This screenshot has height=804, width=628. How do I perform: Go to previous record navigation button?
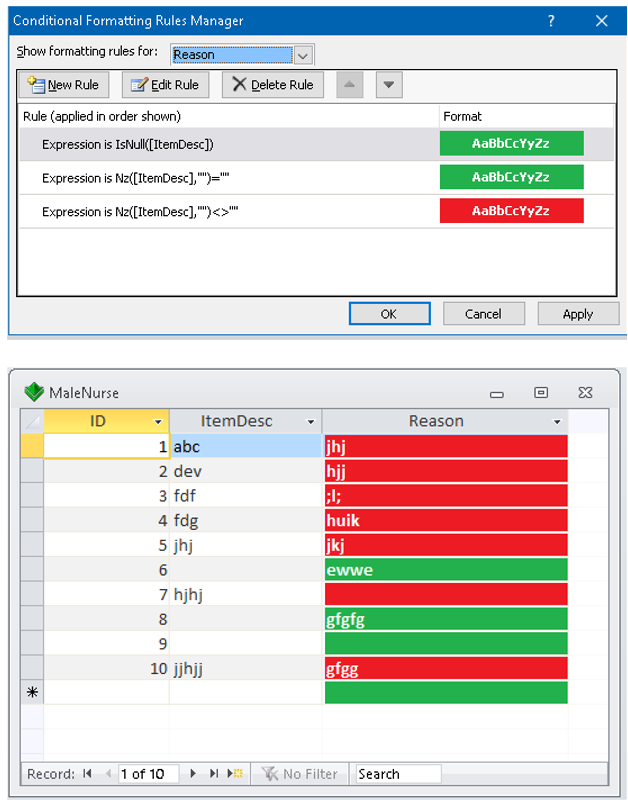(x=108, y=773)
